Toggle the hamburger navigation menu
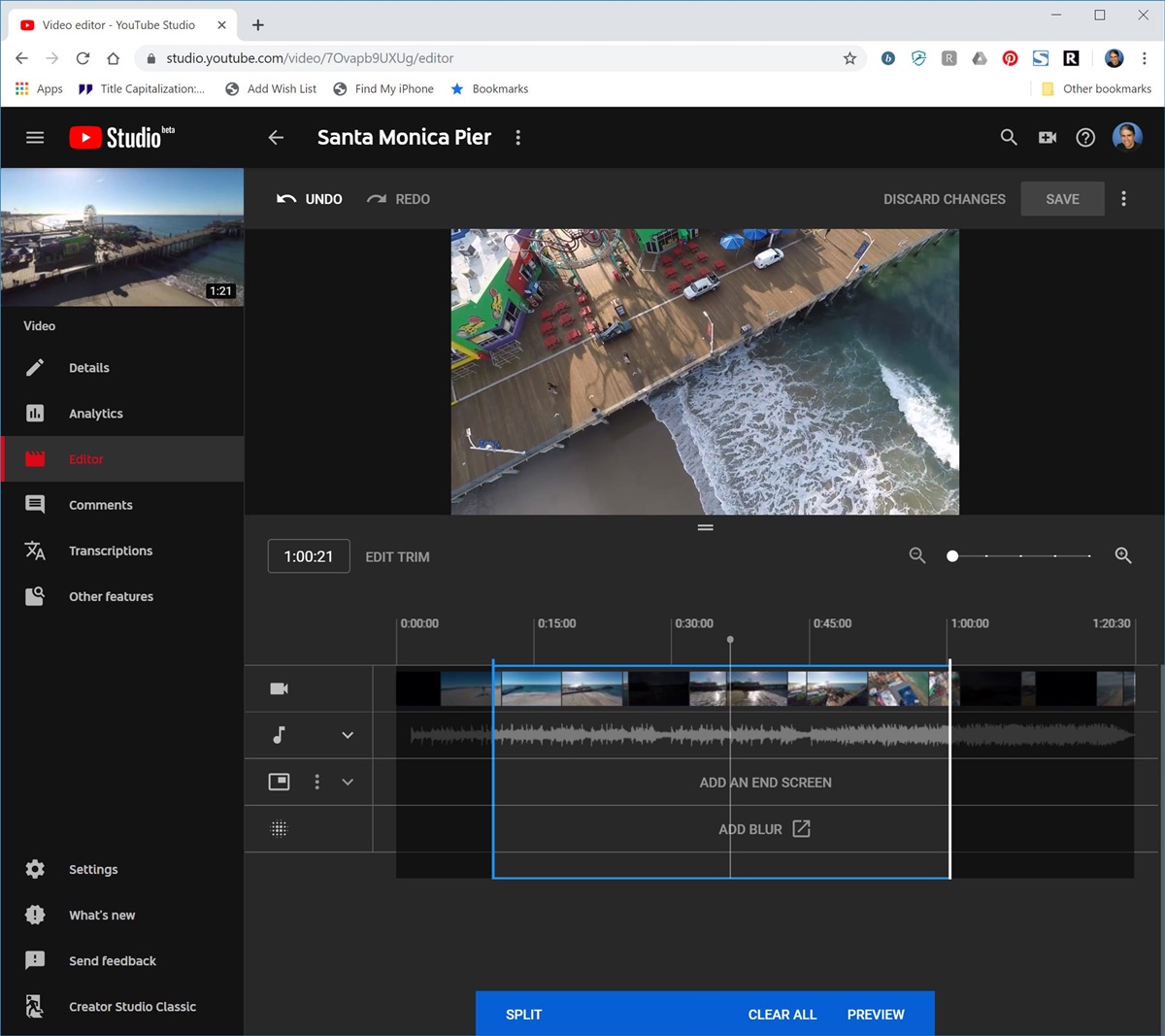The width and height of the screenshot is (1165, 1036). (x=35, y=138)
